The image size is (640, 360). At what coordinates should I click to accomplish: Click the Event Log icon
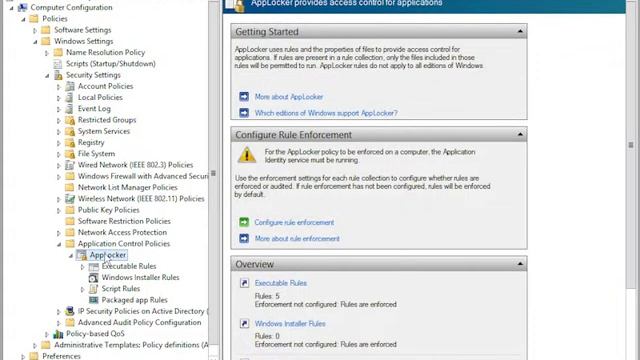tap(70, 109)
